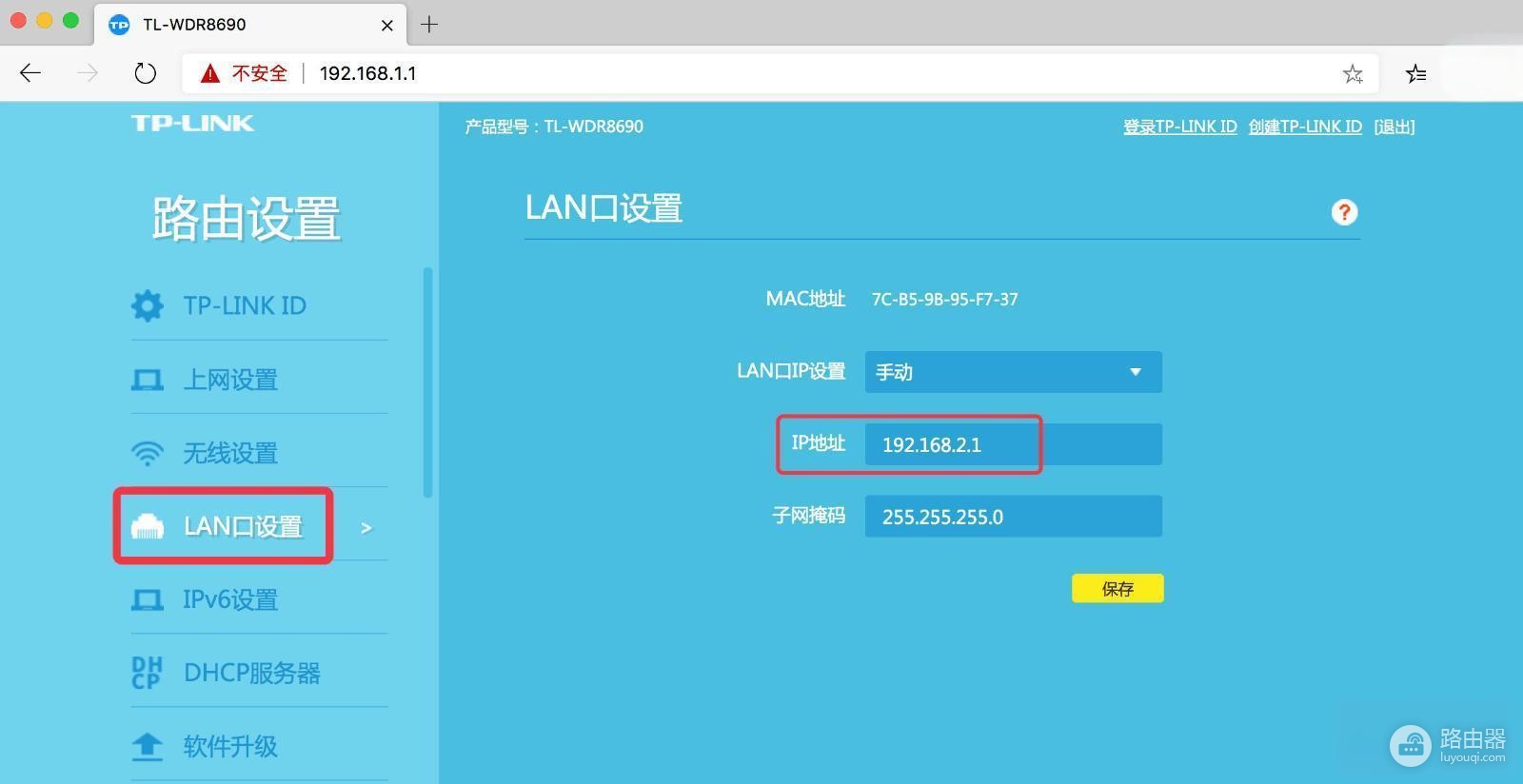Click the chevron next to LAN口设置
Screen dimensions: 1523x784
(366, 527)
